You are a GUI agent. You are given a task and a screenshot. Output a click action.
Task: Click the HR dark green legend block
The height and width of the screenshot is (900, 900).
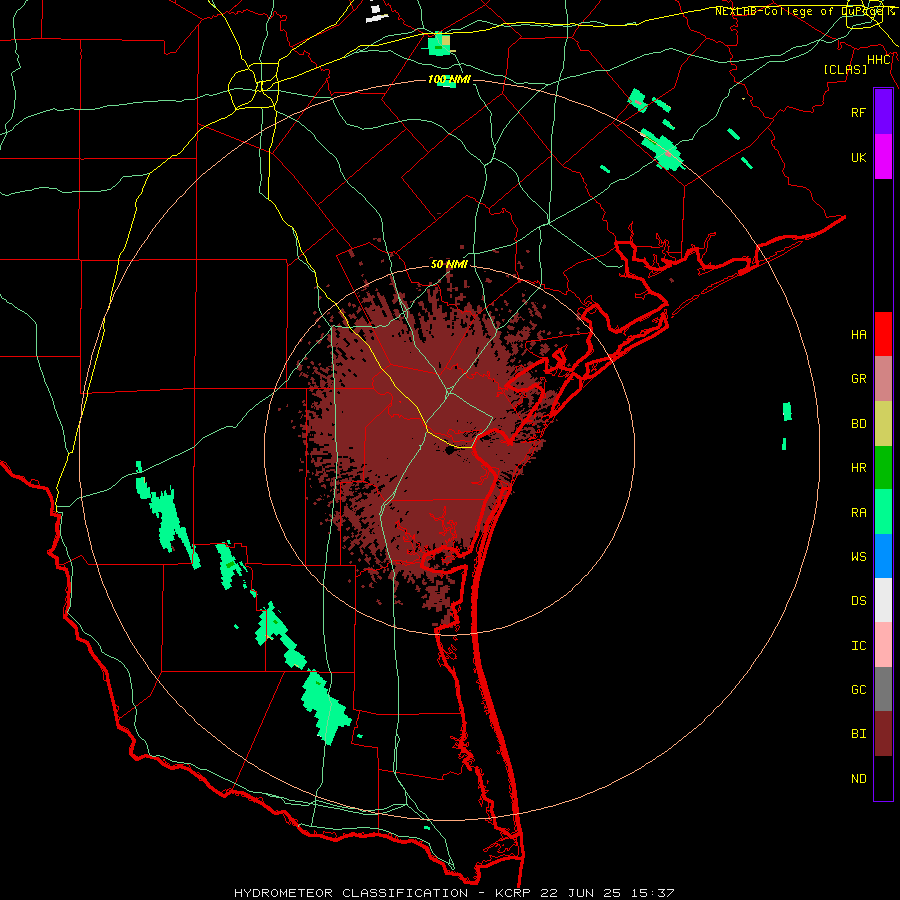coord(883,468)
